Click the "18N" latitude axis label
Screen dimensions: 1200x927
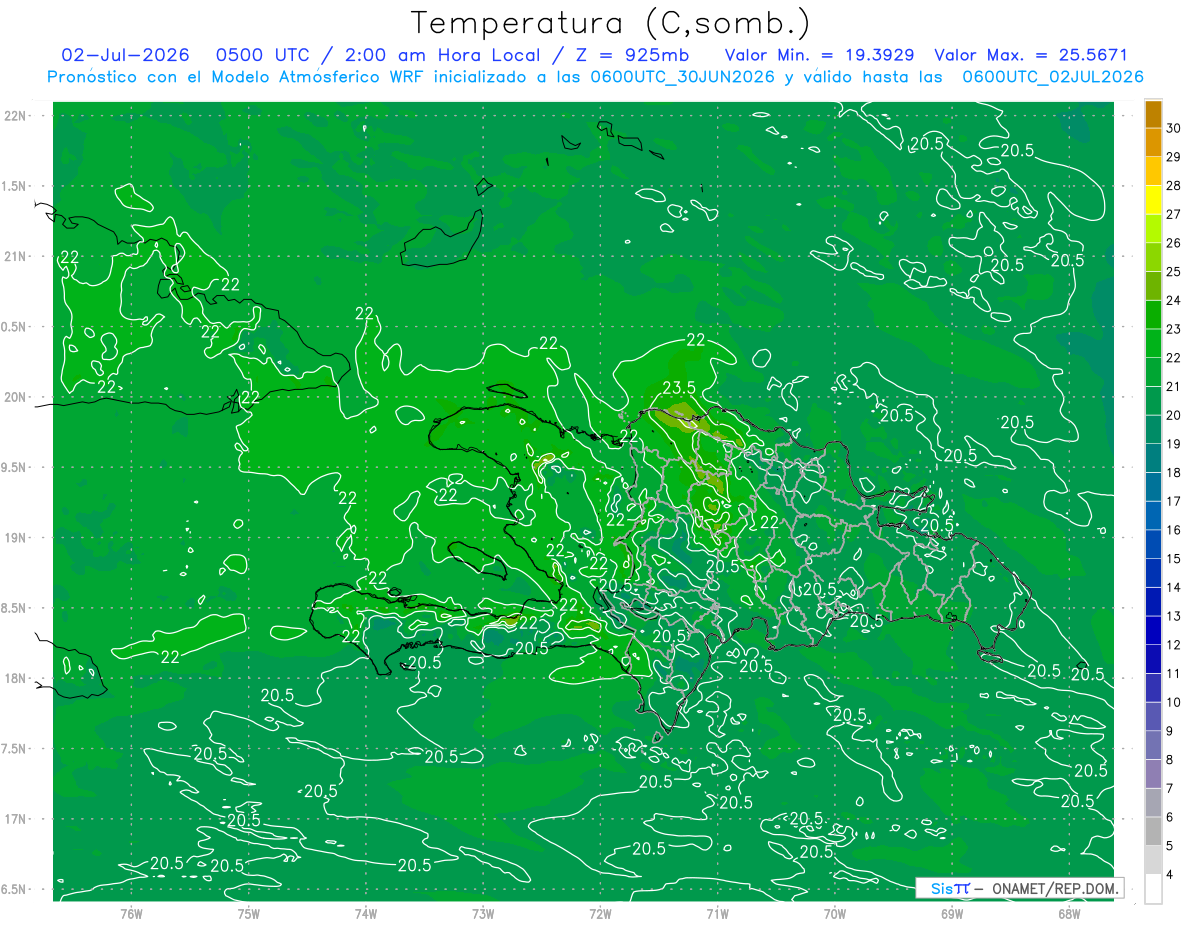coord(15,678)
